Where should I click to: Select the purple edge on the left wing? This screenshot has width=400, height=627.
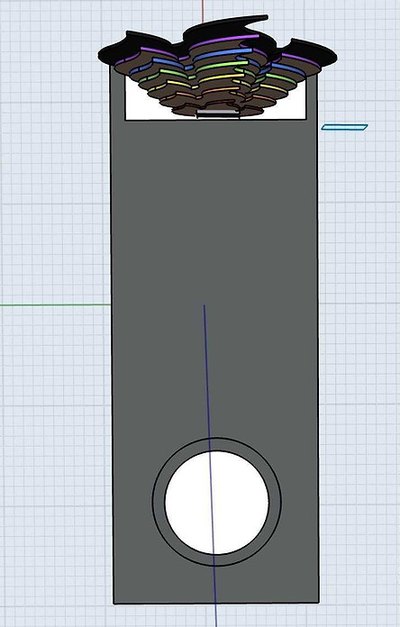(158, 51)
